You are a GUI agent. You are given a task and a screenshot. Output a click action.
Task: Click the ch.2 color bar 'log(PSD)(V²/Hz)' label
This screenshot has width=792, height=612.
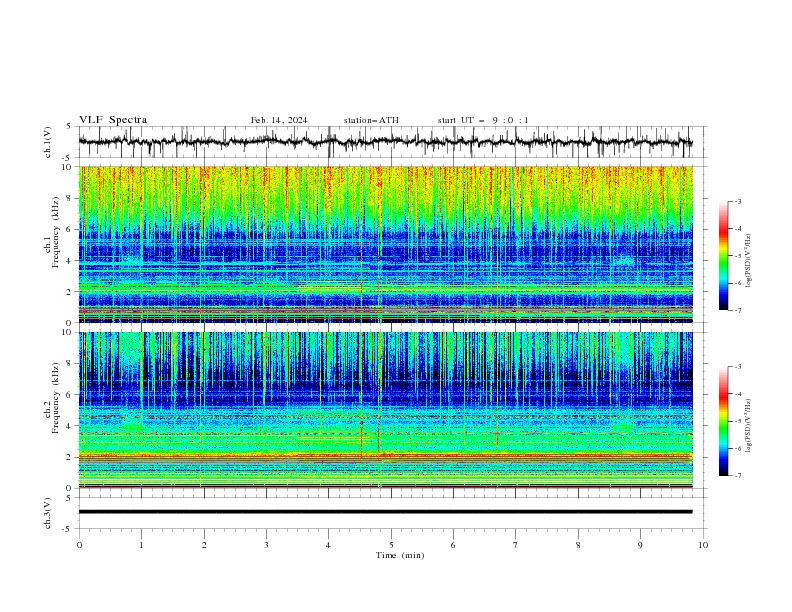pos(748,427)
